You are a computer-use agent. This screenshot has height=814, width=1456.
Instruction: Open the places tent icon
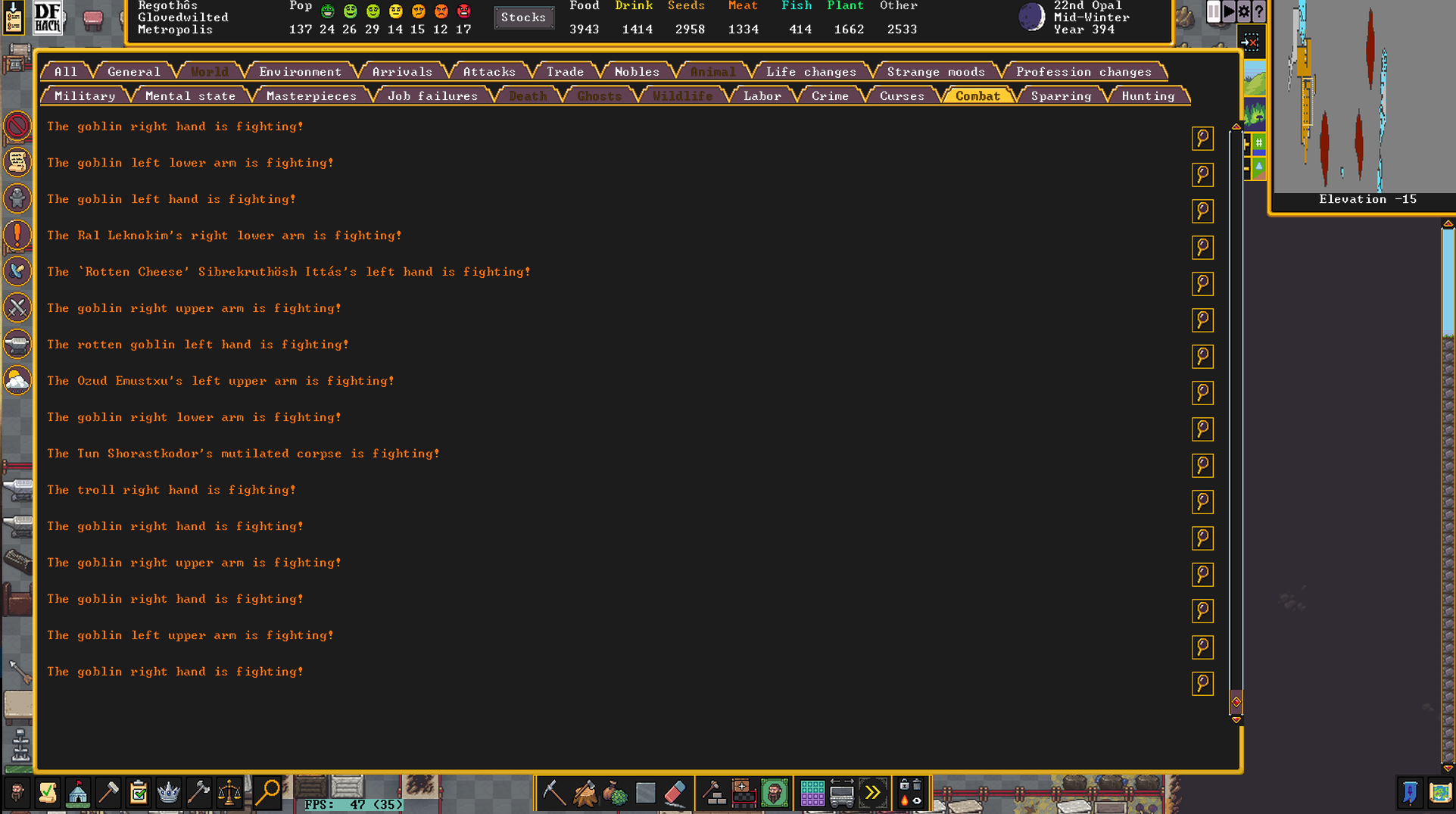tap(78, 793)
